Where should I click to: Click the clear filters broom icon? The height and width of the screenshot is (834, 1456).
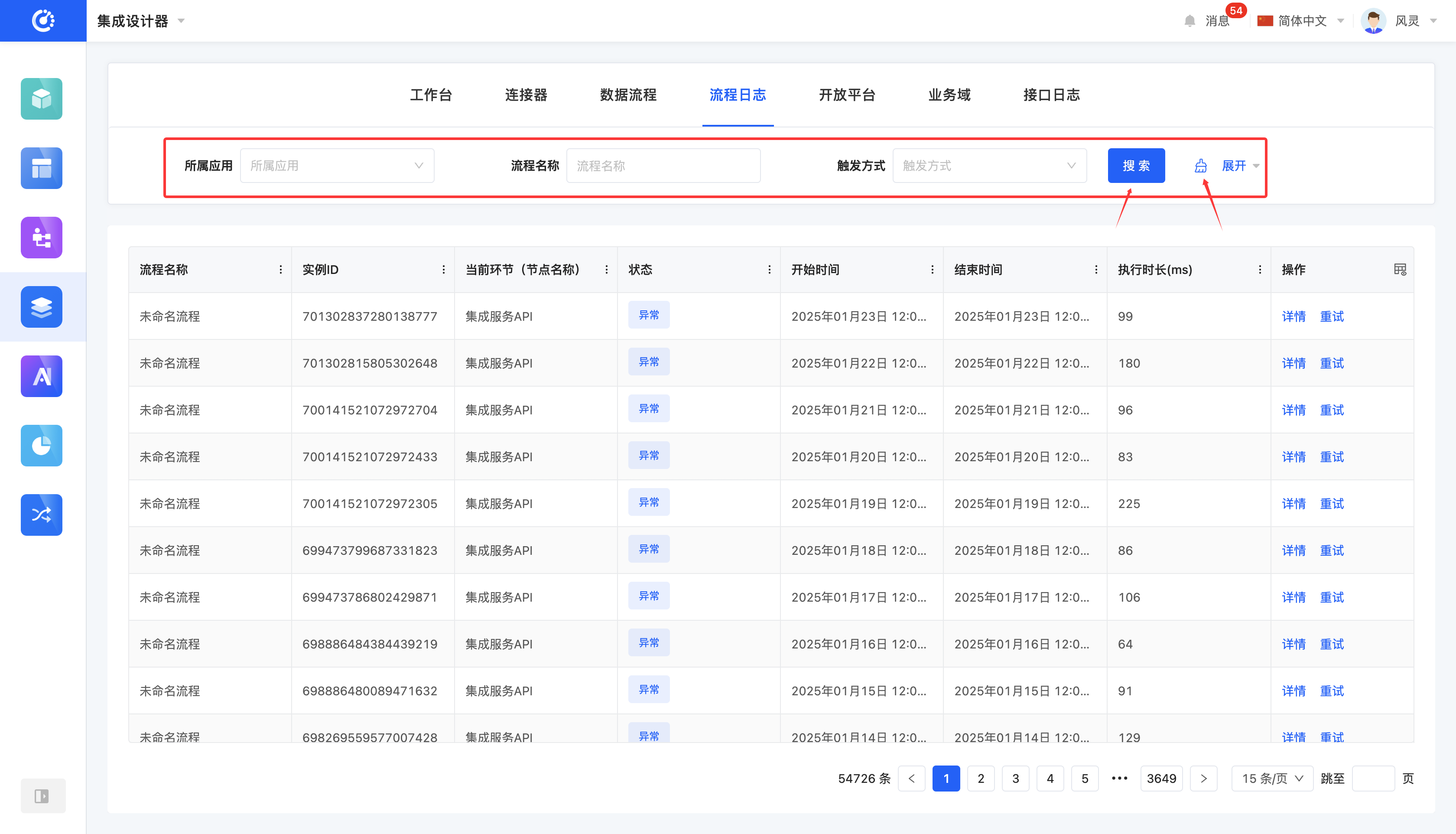click(x=1201, y=166)
